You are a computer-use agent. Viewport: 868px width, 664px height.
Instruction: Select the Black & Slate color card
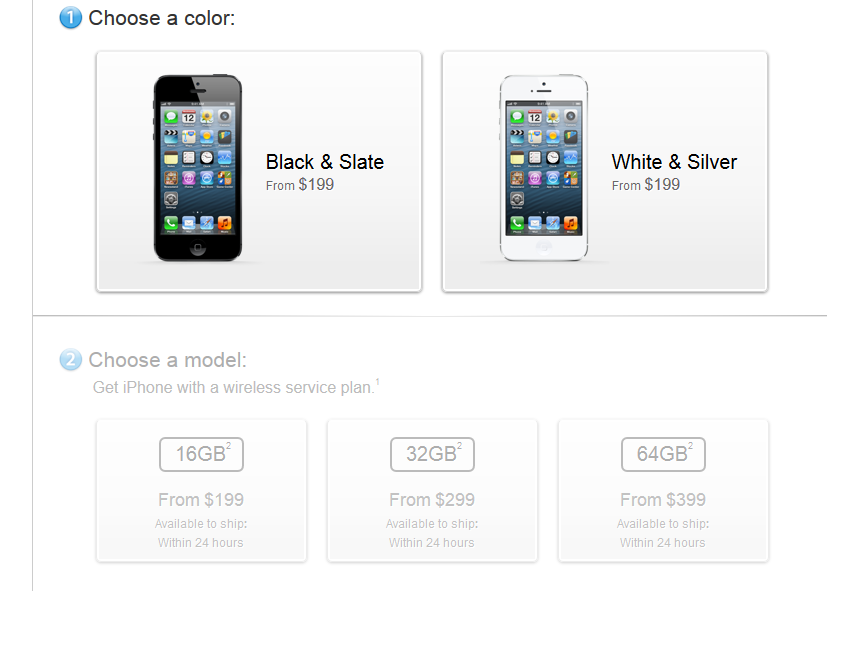click(x=259, y=172)
